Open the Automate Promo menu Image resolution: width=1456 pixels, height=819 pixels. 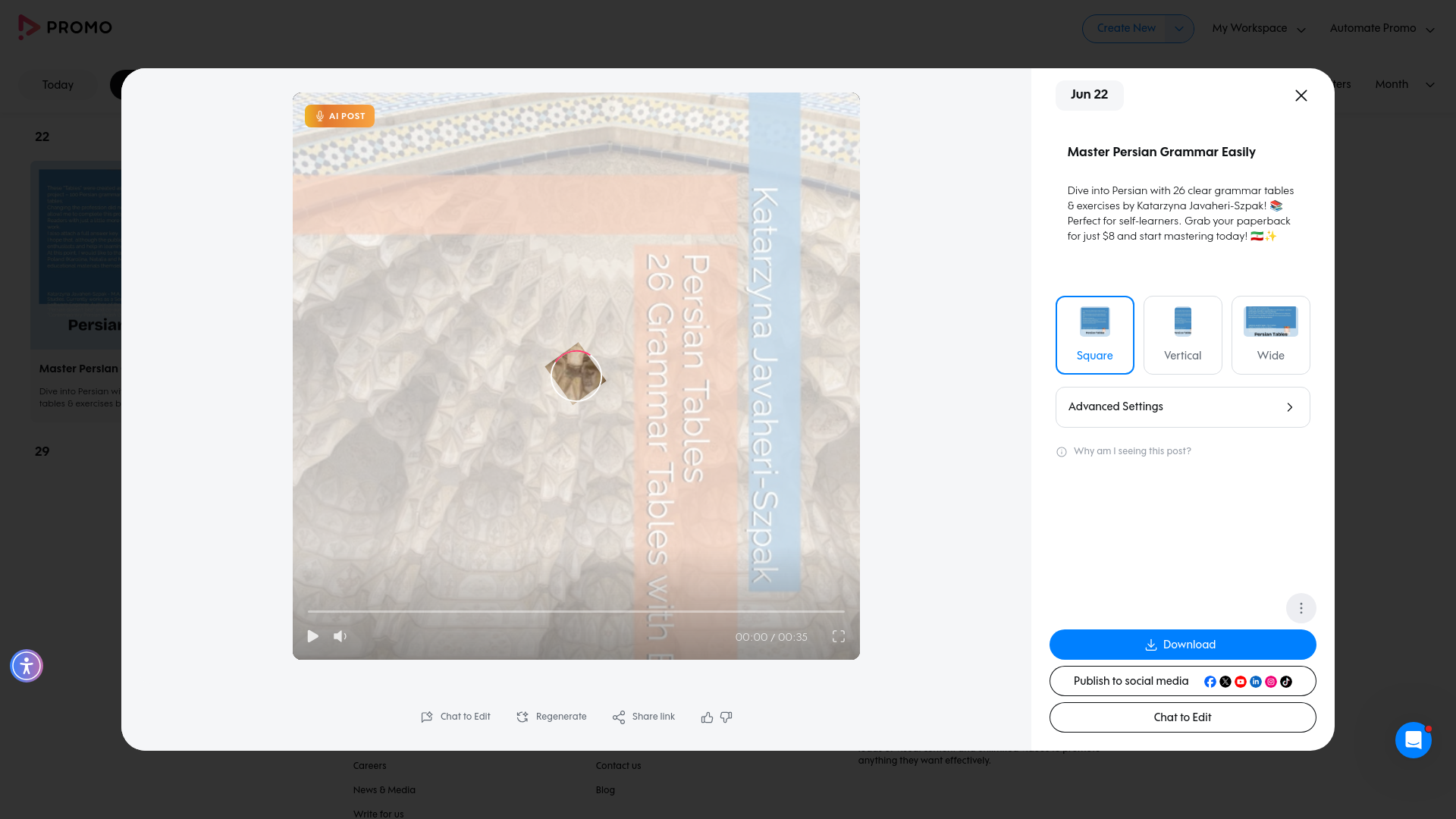click(x=1382, y=29)
